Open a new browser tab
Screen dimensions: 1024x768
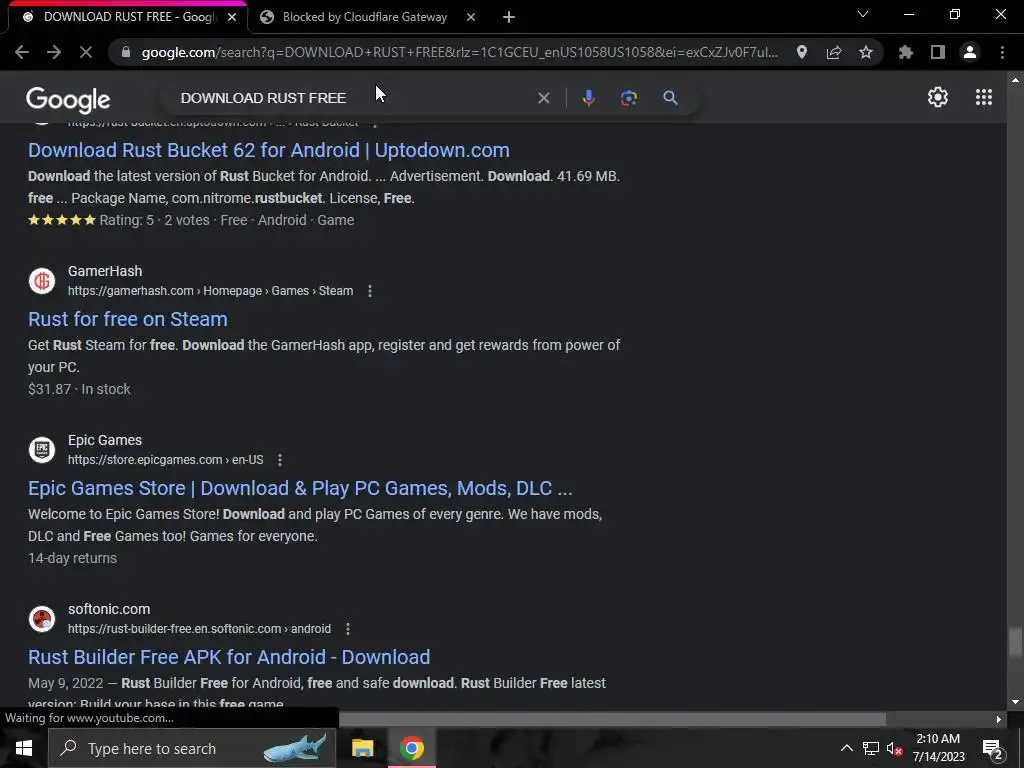point(509,17)
